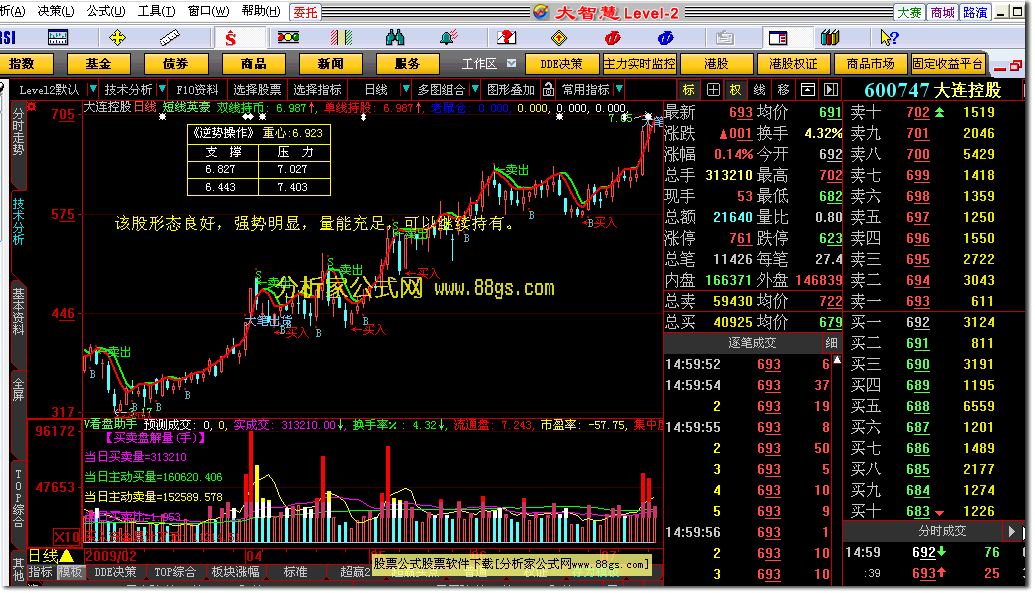The width and height of the screenshot is (1035, 593).
Task: Click the red S dollar icon
Action: (230, 38)
